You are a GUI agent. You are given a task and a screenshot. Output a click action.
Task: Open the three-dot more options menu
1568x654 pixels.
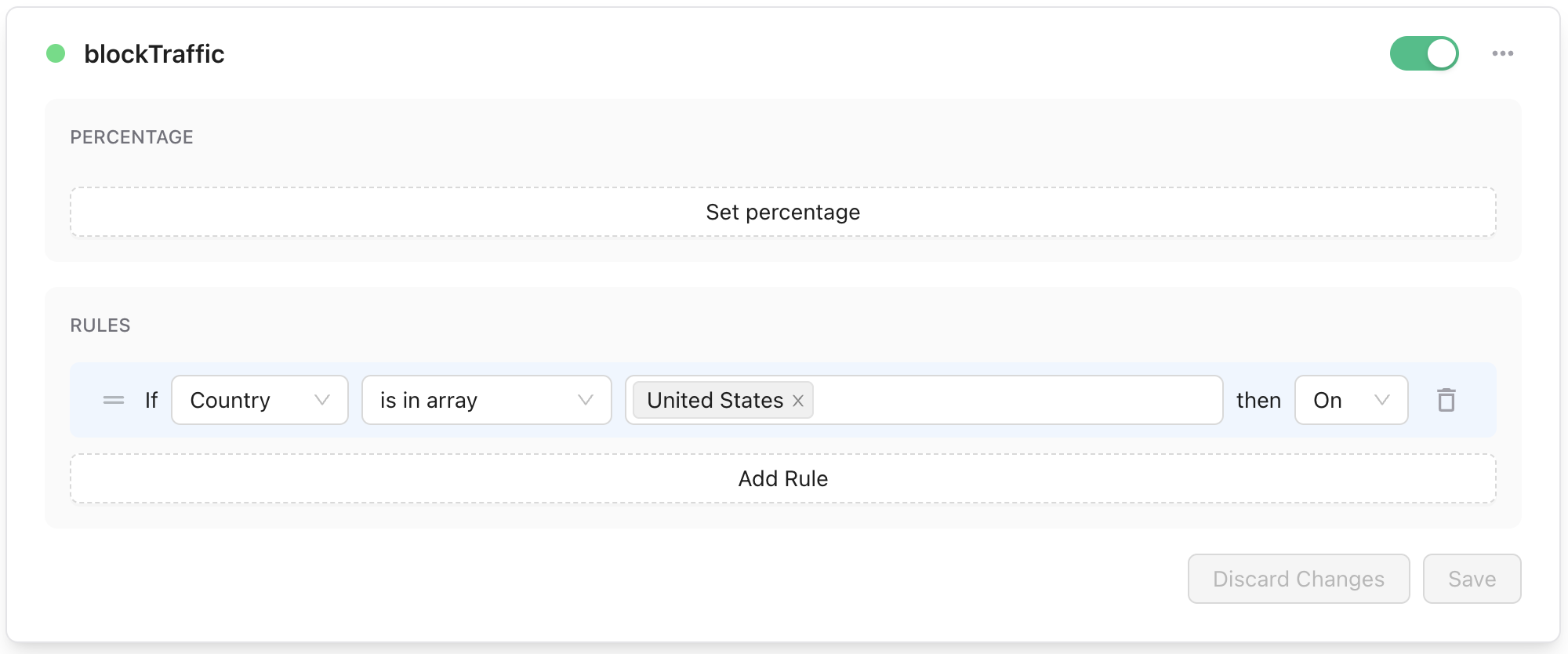click(1502, 53)
